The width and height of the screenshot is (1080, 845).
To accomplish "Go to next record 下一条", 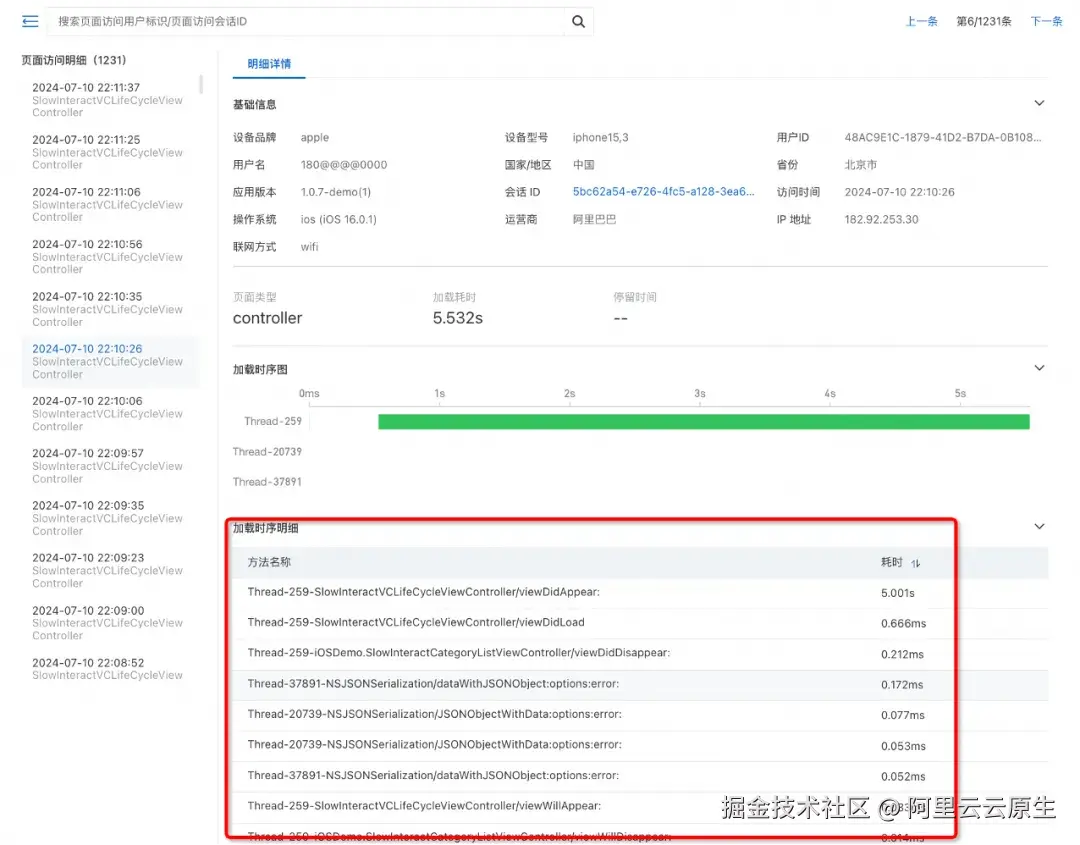I will (1046, 21).
